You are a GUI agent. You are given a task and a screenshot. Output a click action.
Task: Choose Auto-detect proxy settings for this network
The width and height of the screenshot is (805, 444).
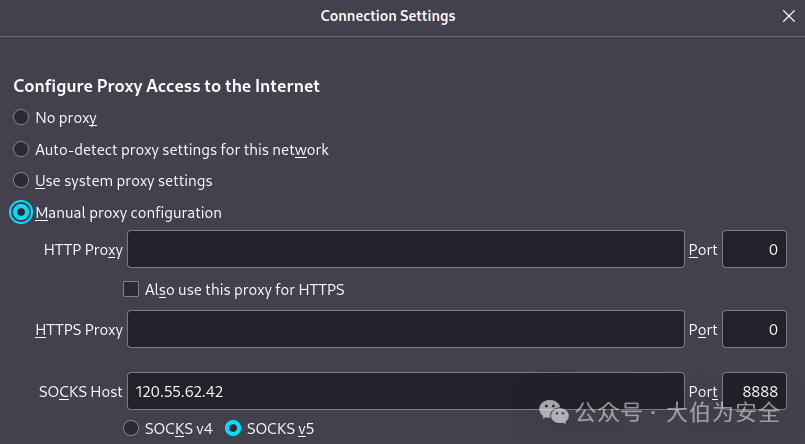[x=21, y=150]
